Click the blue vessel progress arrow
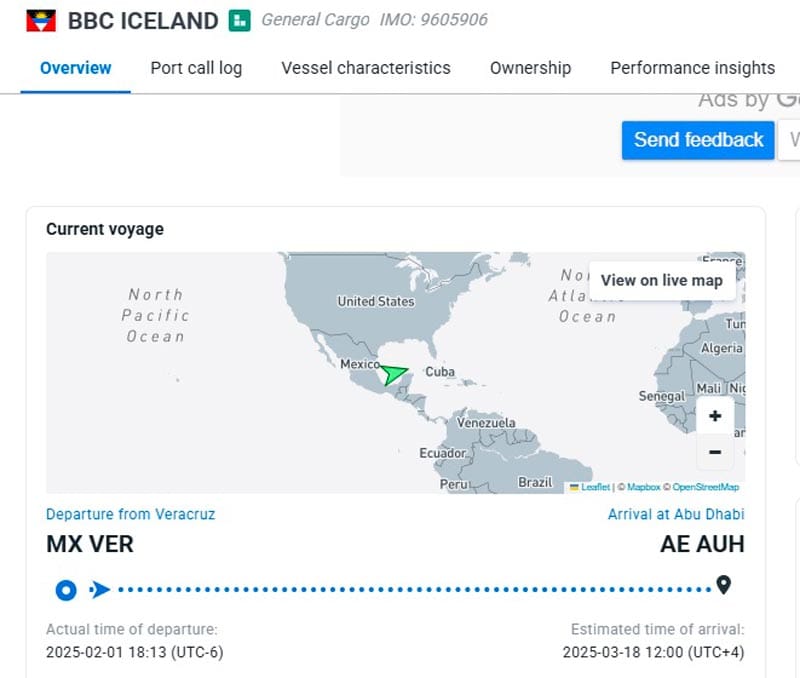 pyautogui.click(x=100, y=589)
